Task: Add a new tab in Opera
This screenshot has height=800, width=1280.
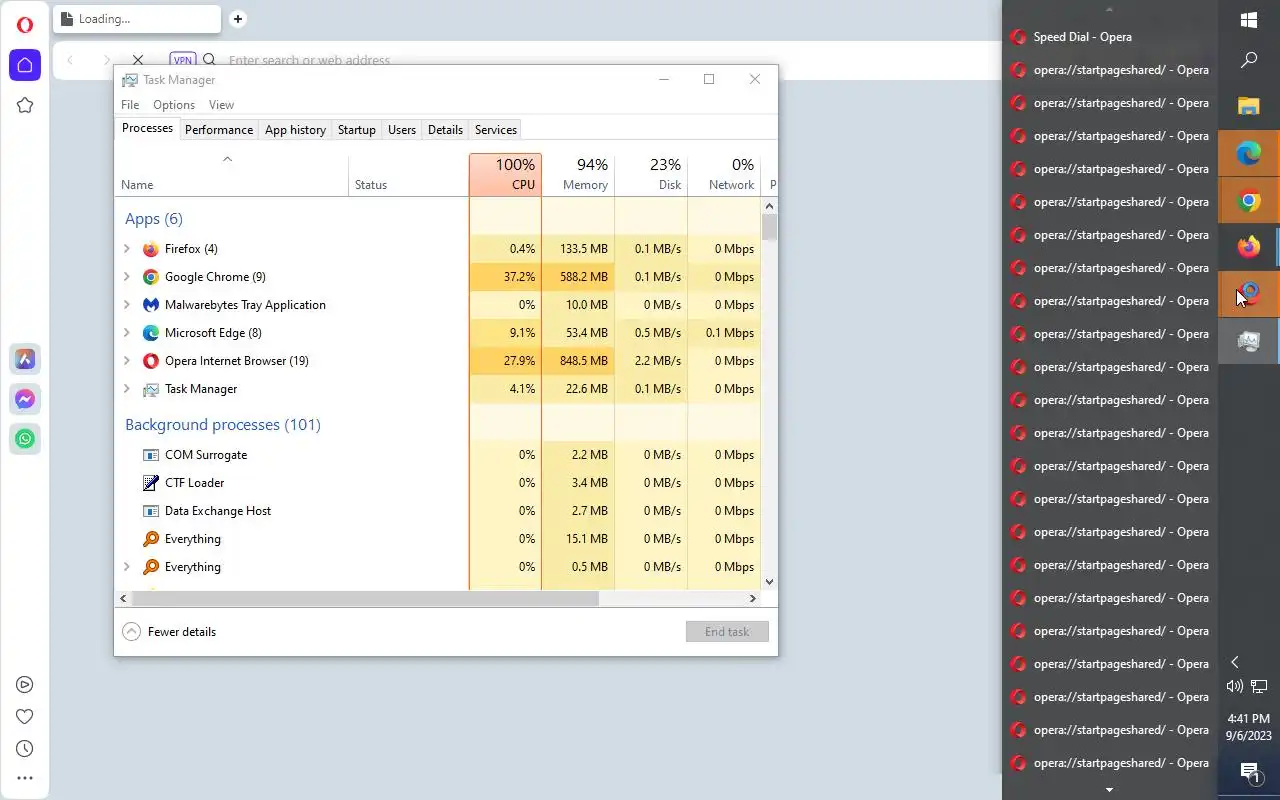Action: click(237, 18)
